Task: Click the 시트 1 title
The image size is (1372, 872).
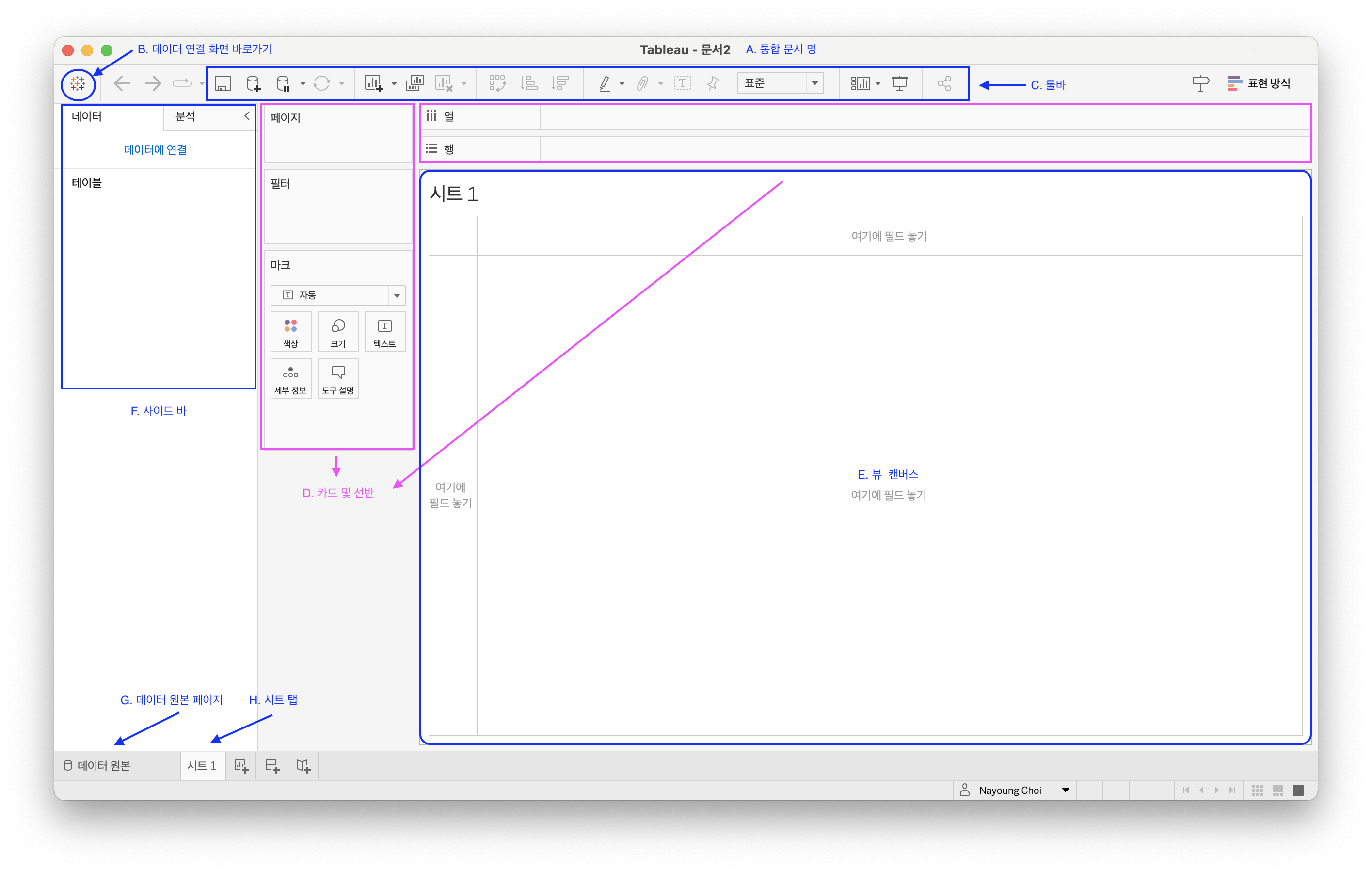Action: click(453, 194)
